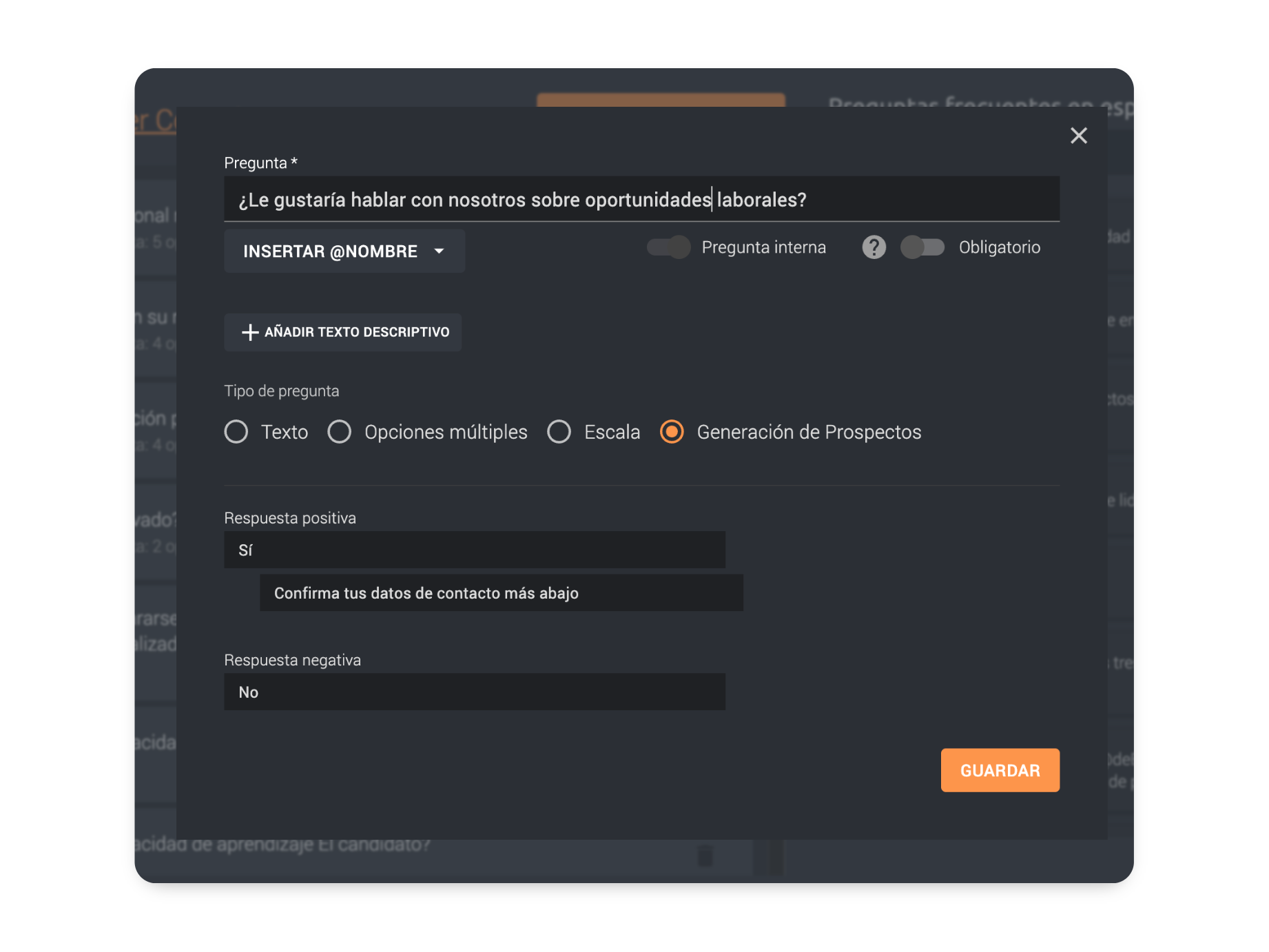The image size is (1269, 952).
Task: Open the INSERTAR @NOMBRE dropdown
Action: coord(331,251)
